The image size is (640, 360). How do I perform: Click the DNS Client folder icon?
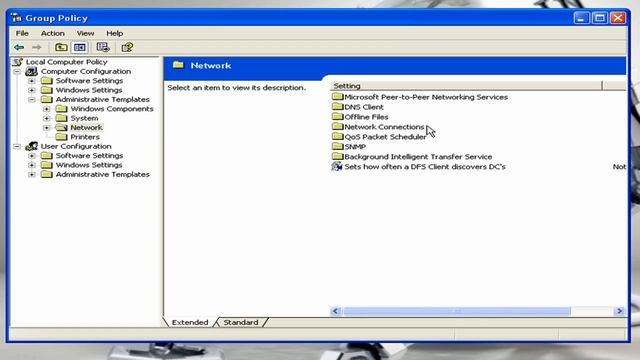[338, 107]
